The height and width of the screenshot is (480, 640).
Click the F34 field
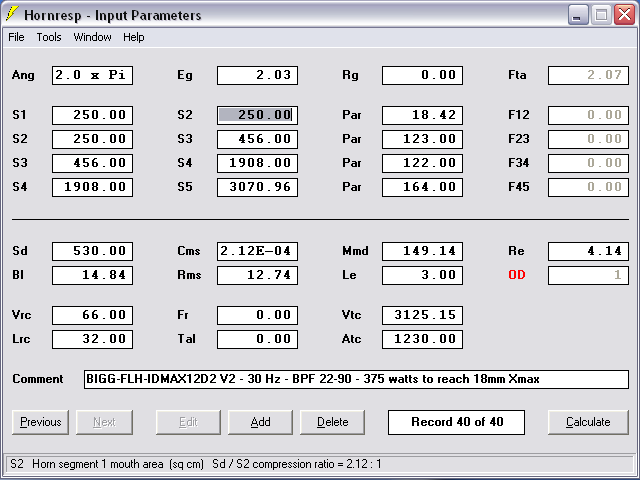pos(588,163)
